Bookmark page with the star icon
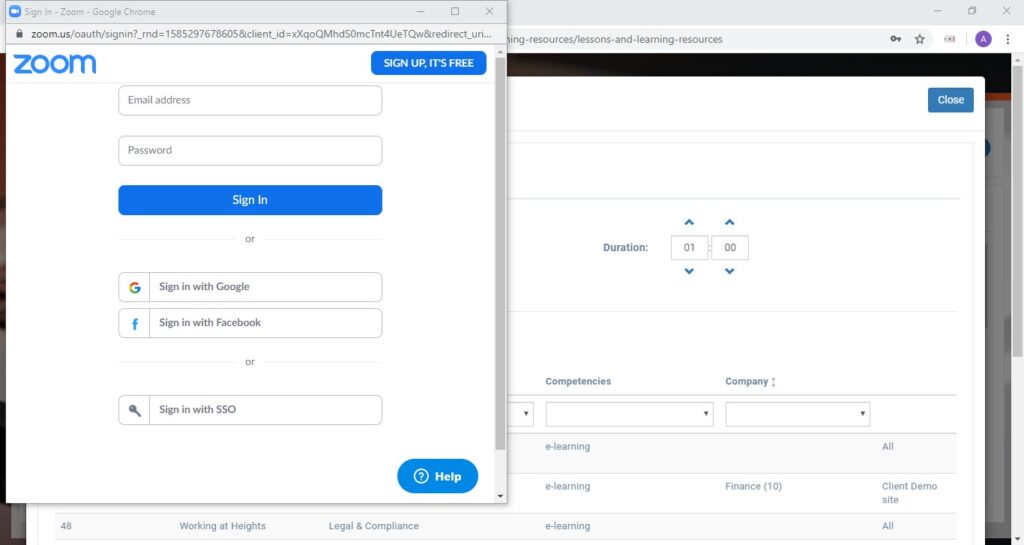 (920, 39)
